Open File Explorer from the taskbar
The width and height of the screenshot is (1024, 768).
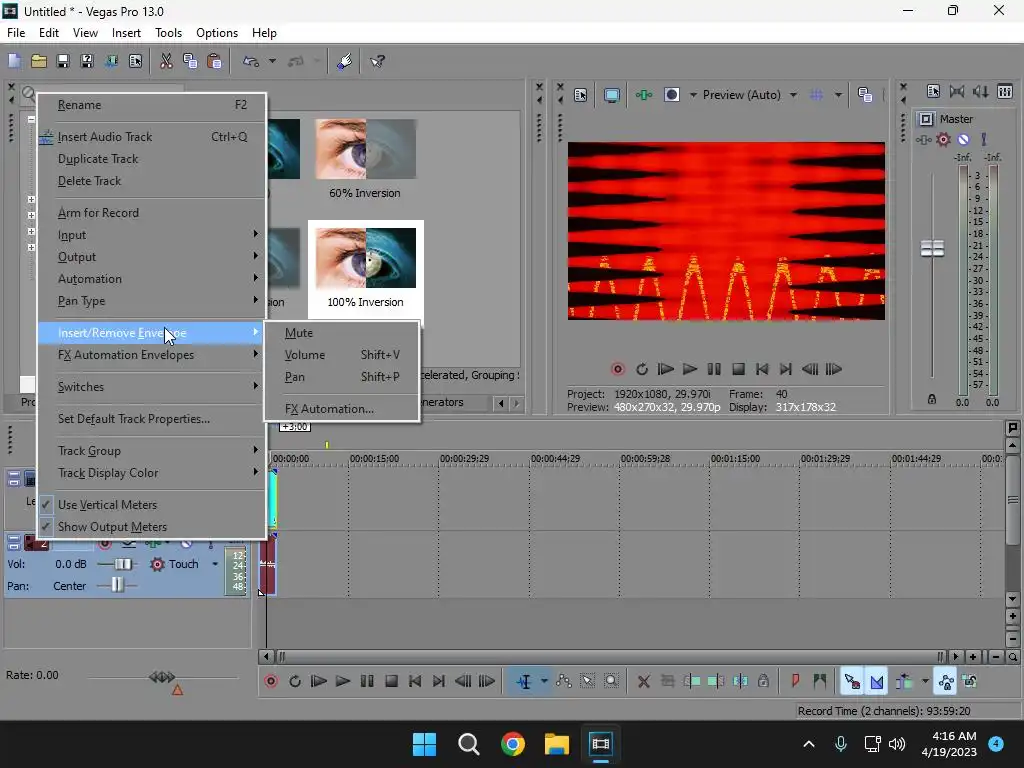(557, 744)
